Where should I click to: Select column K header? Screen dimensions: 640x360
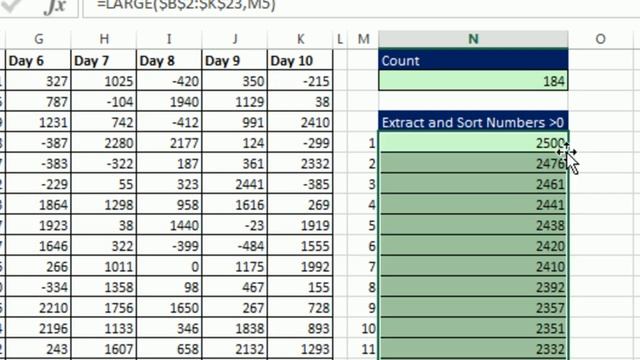pos(300,39)
